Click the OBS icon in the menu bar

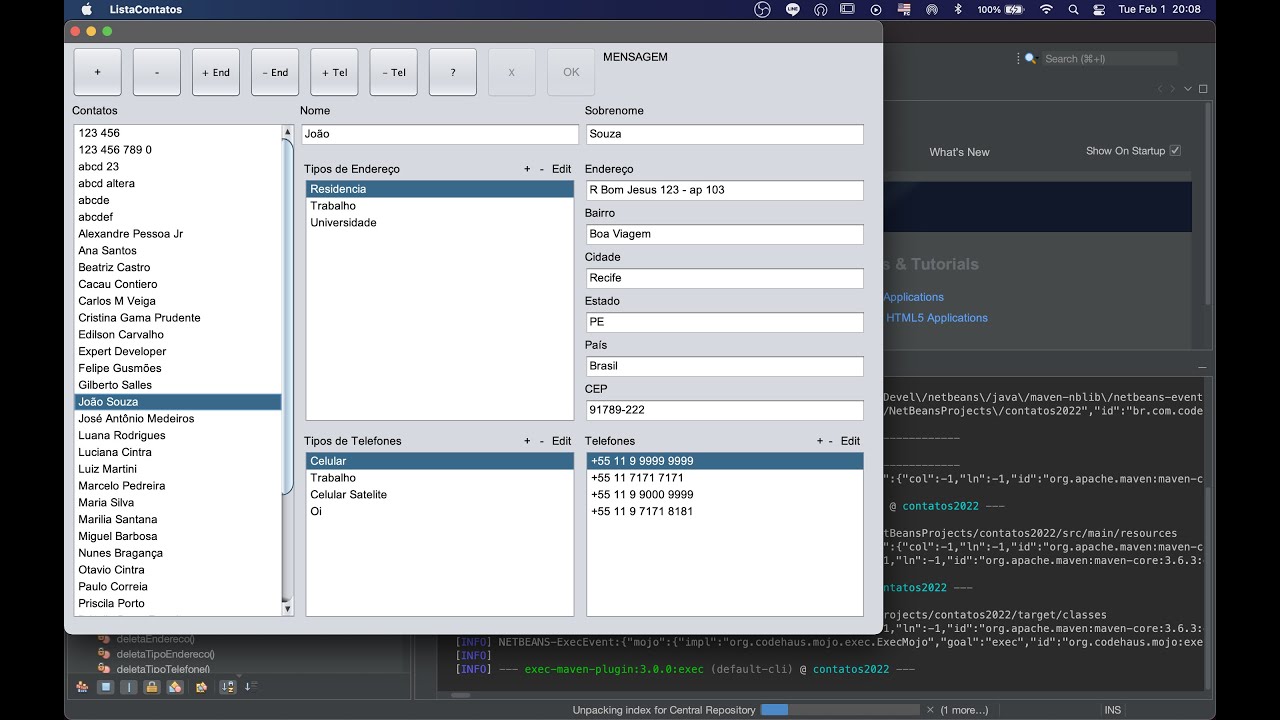click(x=762, y=9)
